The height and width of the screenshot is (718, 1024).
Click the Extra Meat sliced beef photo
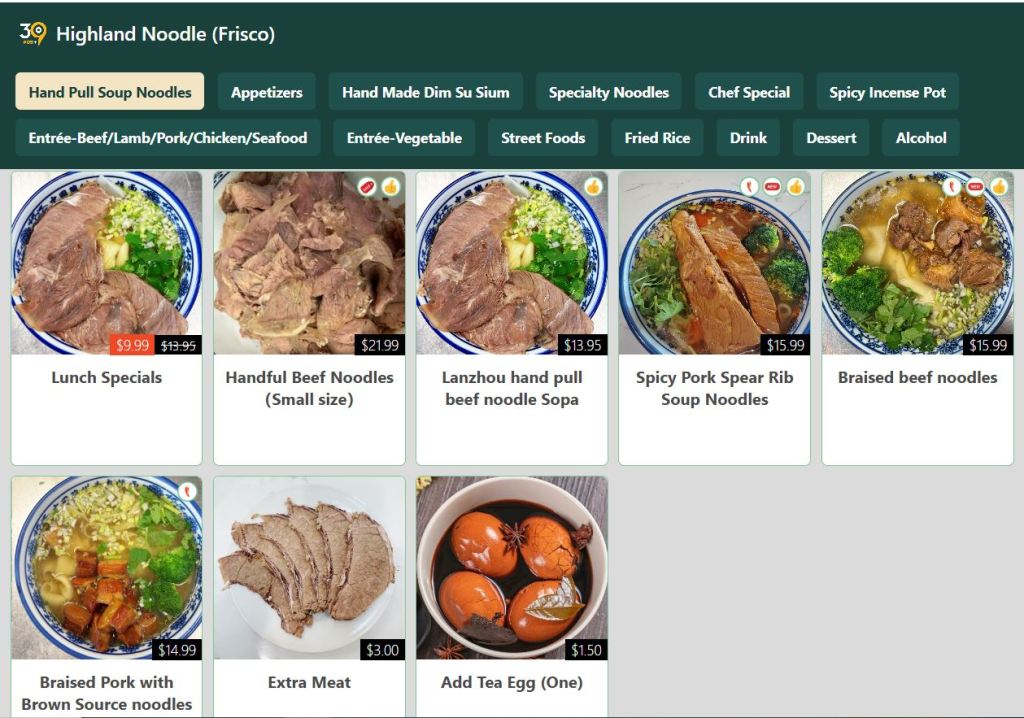pos(310,568)
